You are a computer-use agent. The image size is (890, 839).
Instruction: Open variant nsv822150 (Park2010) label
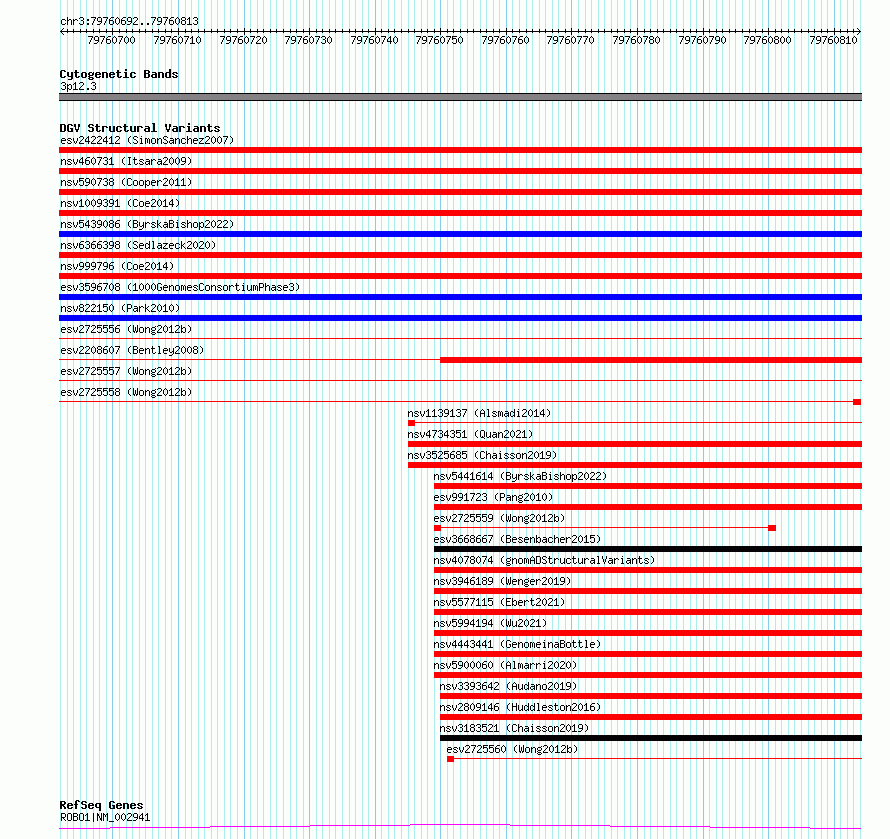120,308
